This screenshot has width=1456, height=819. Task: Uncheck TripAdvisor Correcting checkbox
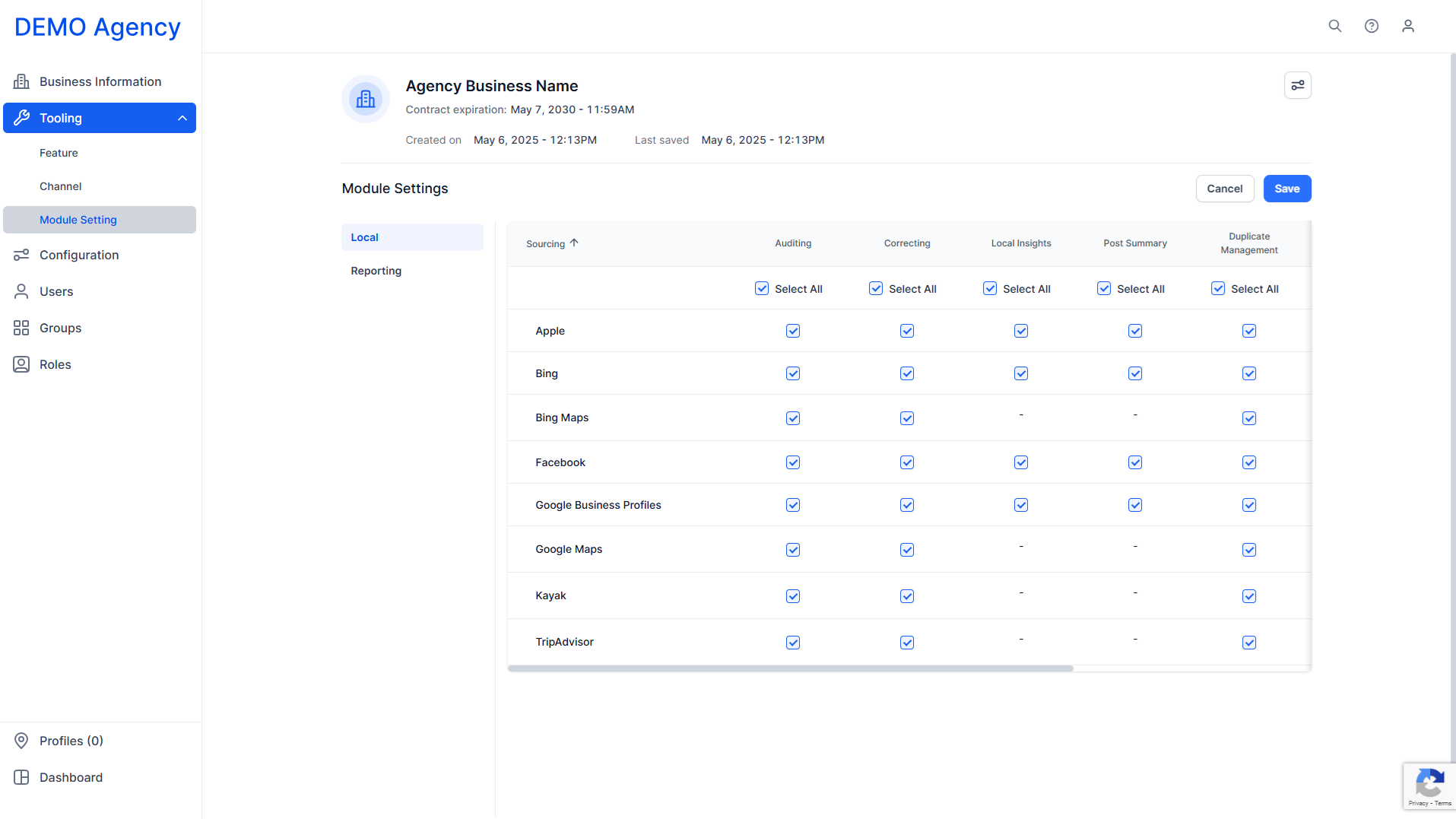click(907, 643)
